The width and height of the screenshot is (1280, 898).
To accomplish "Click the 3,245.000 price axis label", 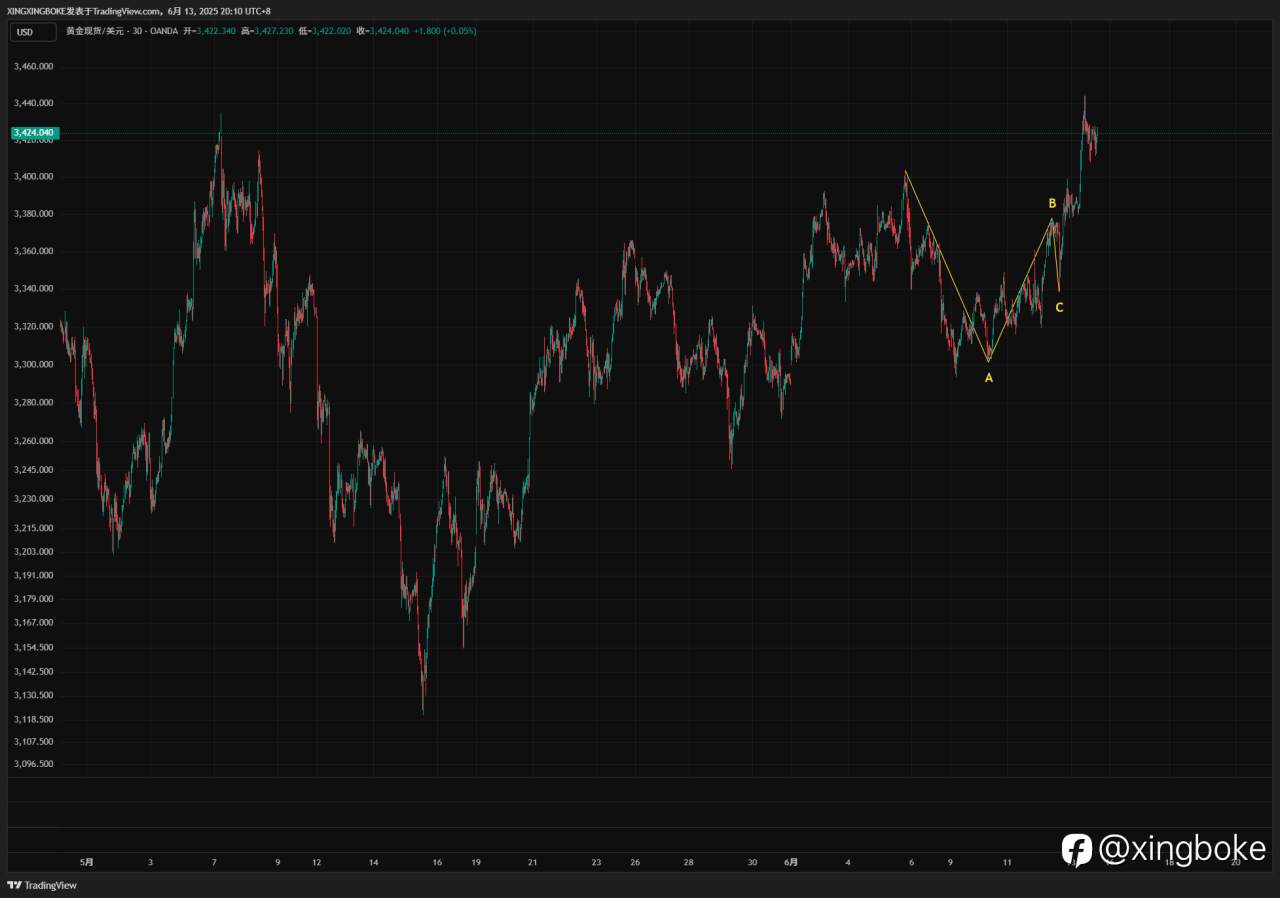I will [33, 470].
